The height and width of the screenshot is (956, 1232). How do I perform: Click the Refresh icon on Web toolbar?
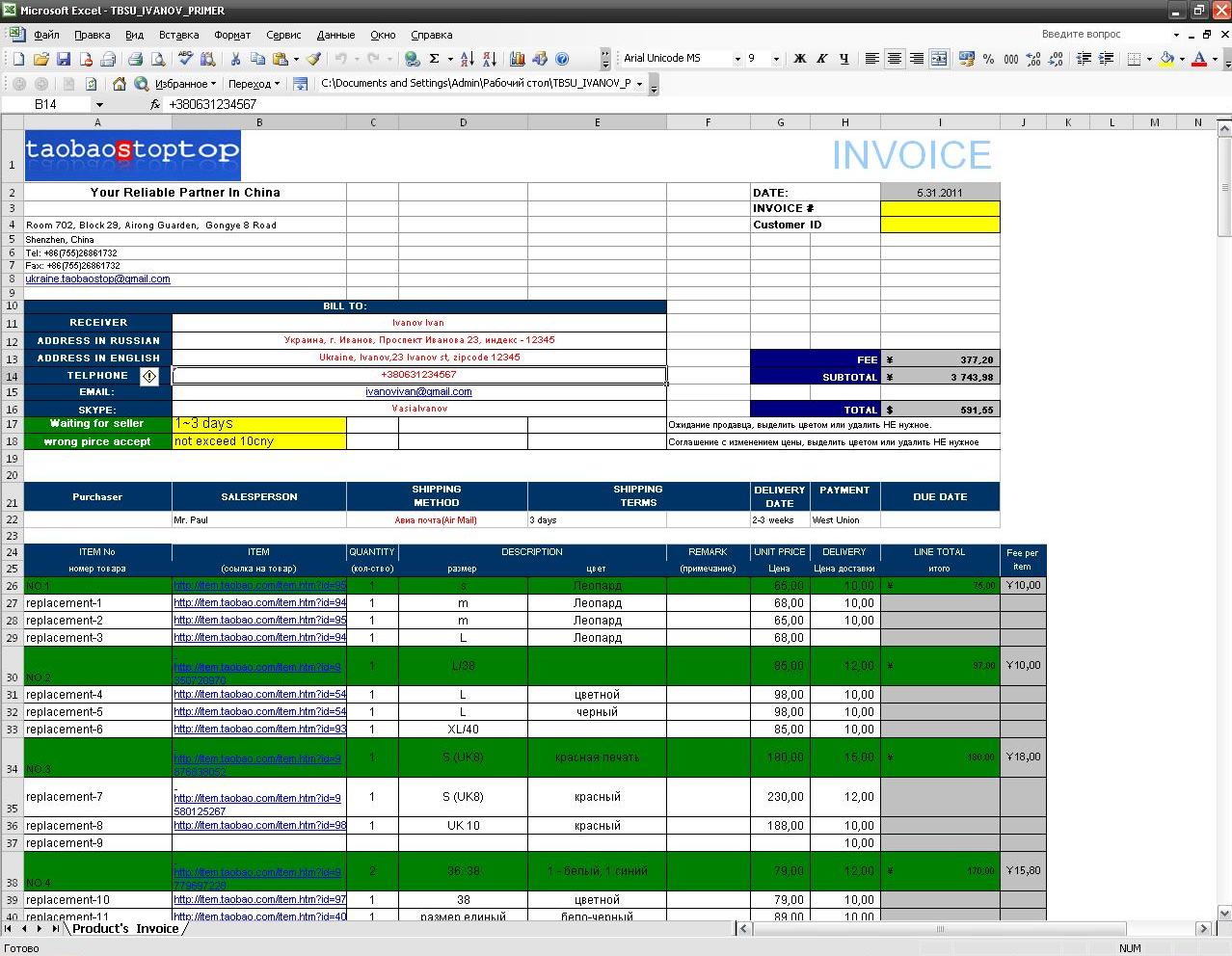(x=91, y=84)
